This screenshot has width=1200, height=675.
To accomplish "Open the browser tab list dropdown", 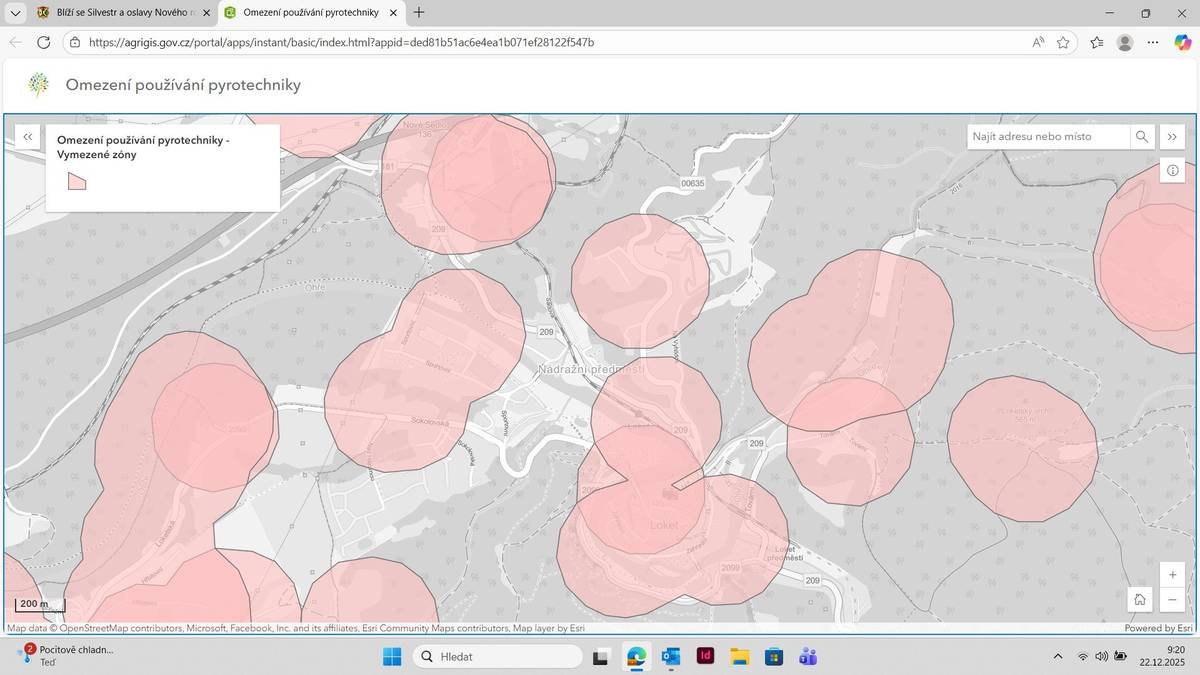I will (x=15, y=13).
